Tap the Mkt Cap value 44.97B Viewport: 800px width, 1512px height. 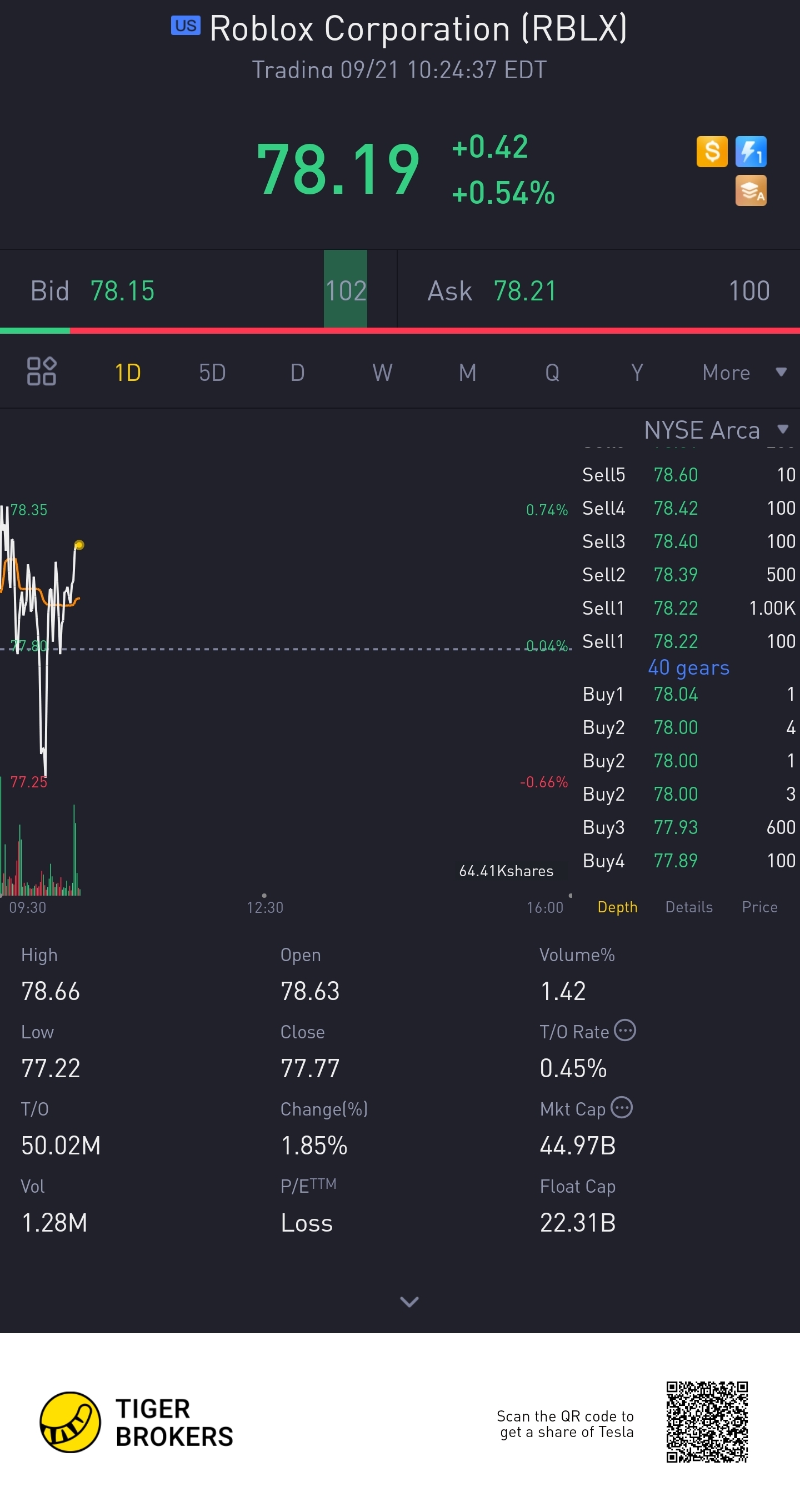coord(577,1146)
